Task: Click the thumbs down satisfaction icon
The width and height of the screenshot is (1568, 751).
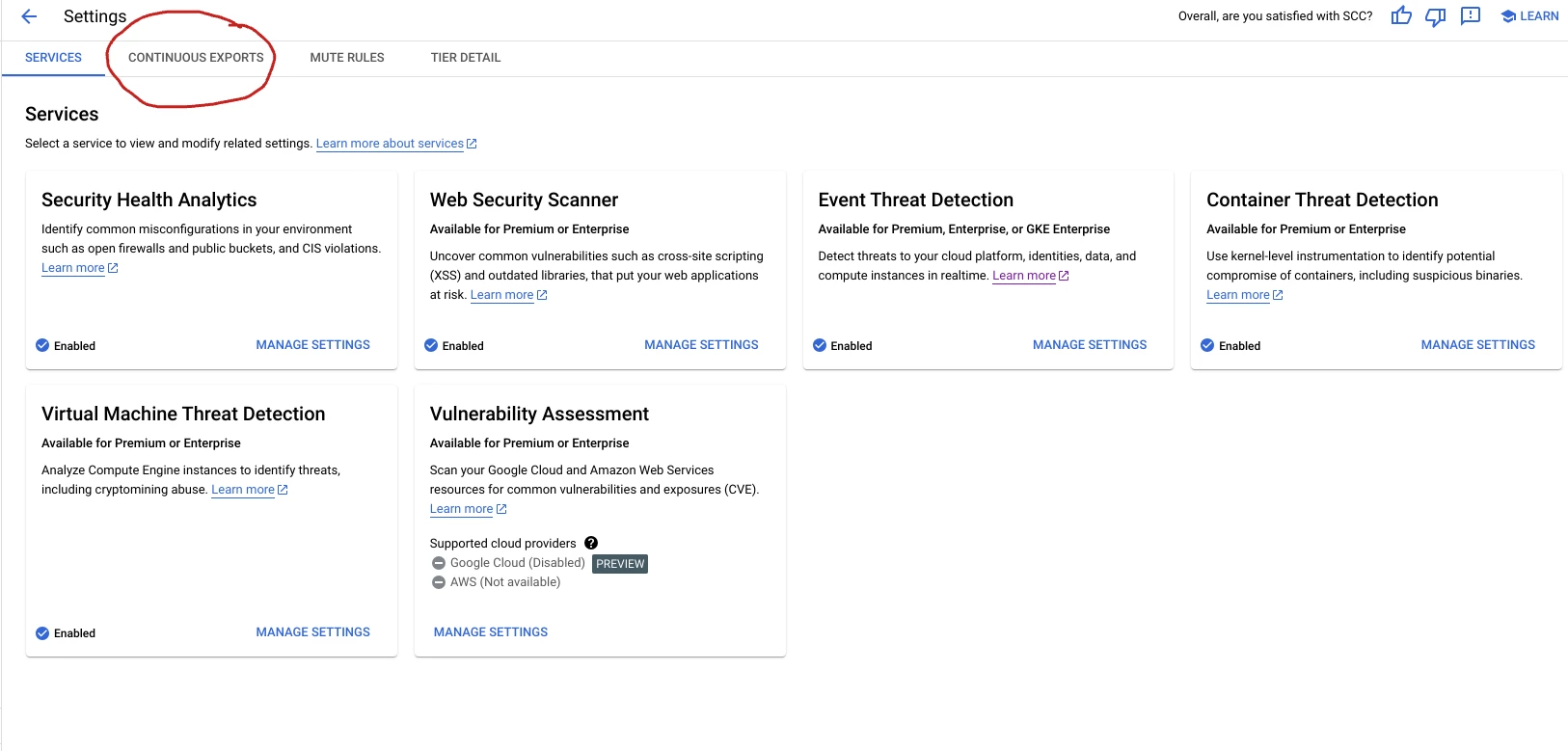Action: (x=1436, y=16)
